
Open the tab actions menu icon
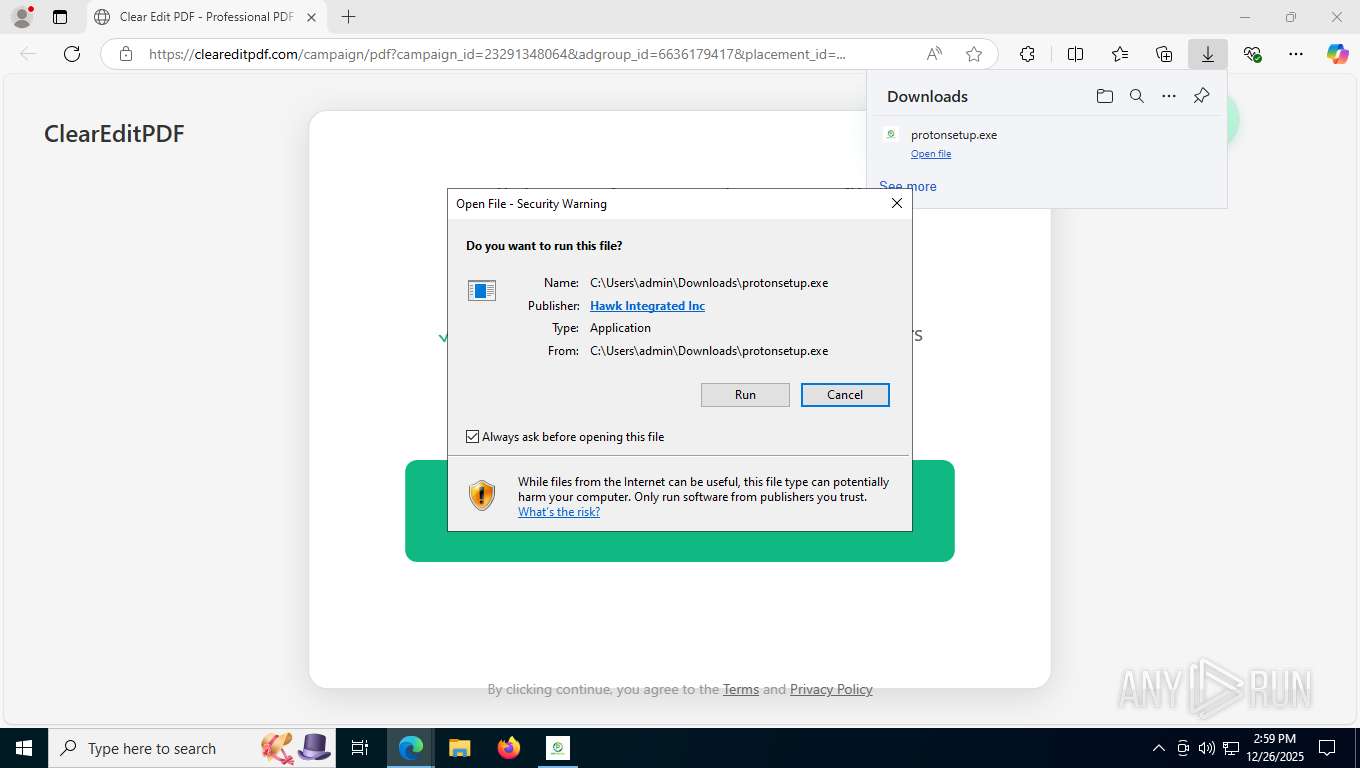pyautogui.click(x=60, y=17)
